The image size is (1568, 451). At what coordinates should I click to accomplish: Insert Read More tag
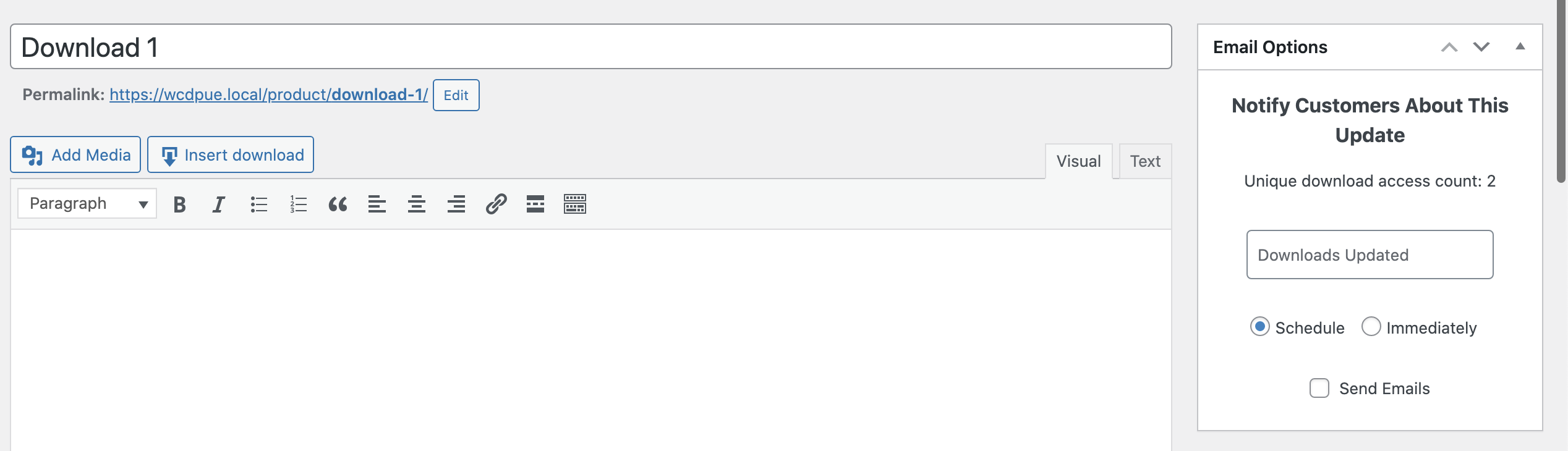[535, 204]
